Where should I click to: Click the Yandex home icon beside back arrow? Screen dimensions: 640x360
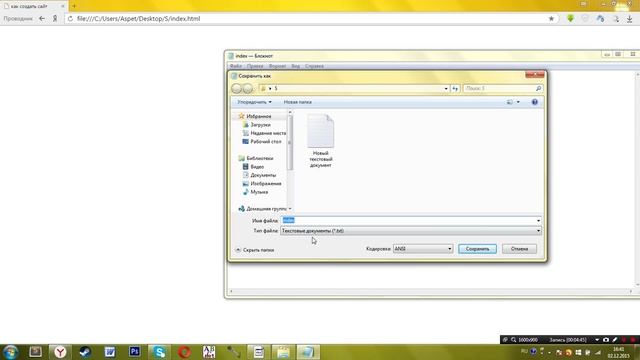(55, 18)
